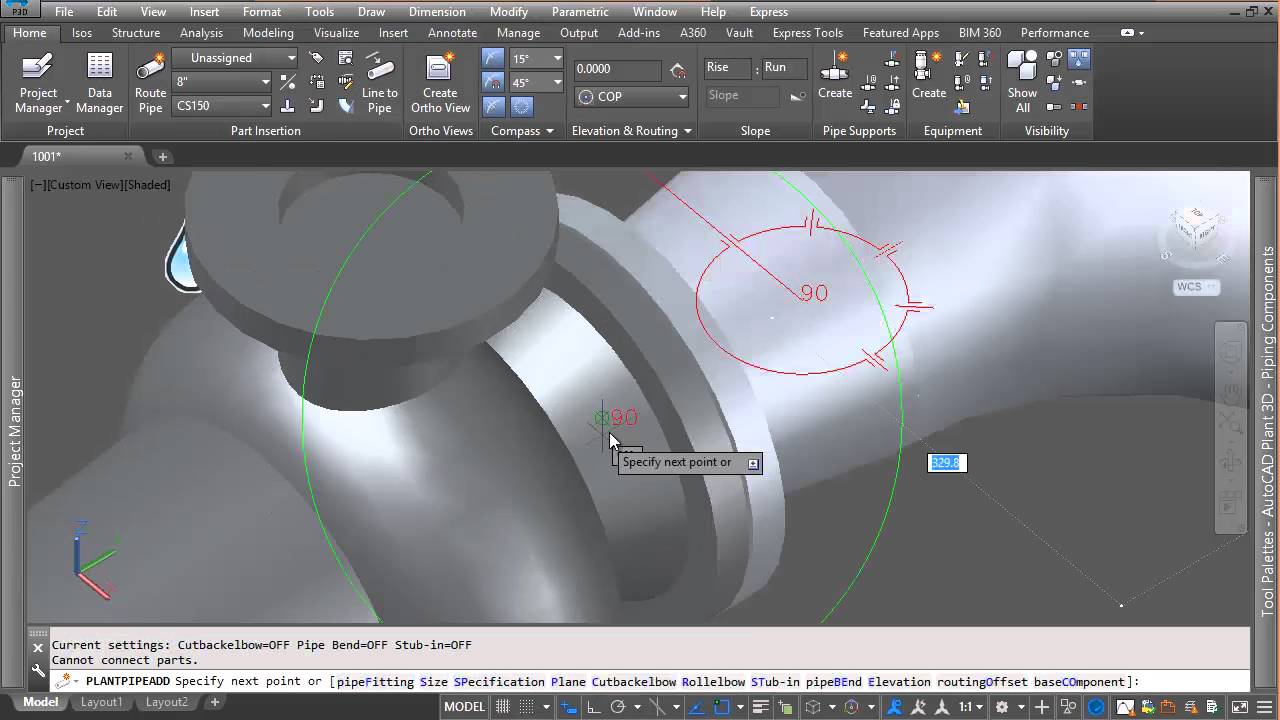Toggle polar tracking in the status bar
The image size is (1280, 720).
[x=617, y=706]
